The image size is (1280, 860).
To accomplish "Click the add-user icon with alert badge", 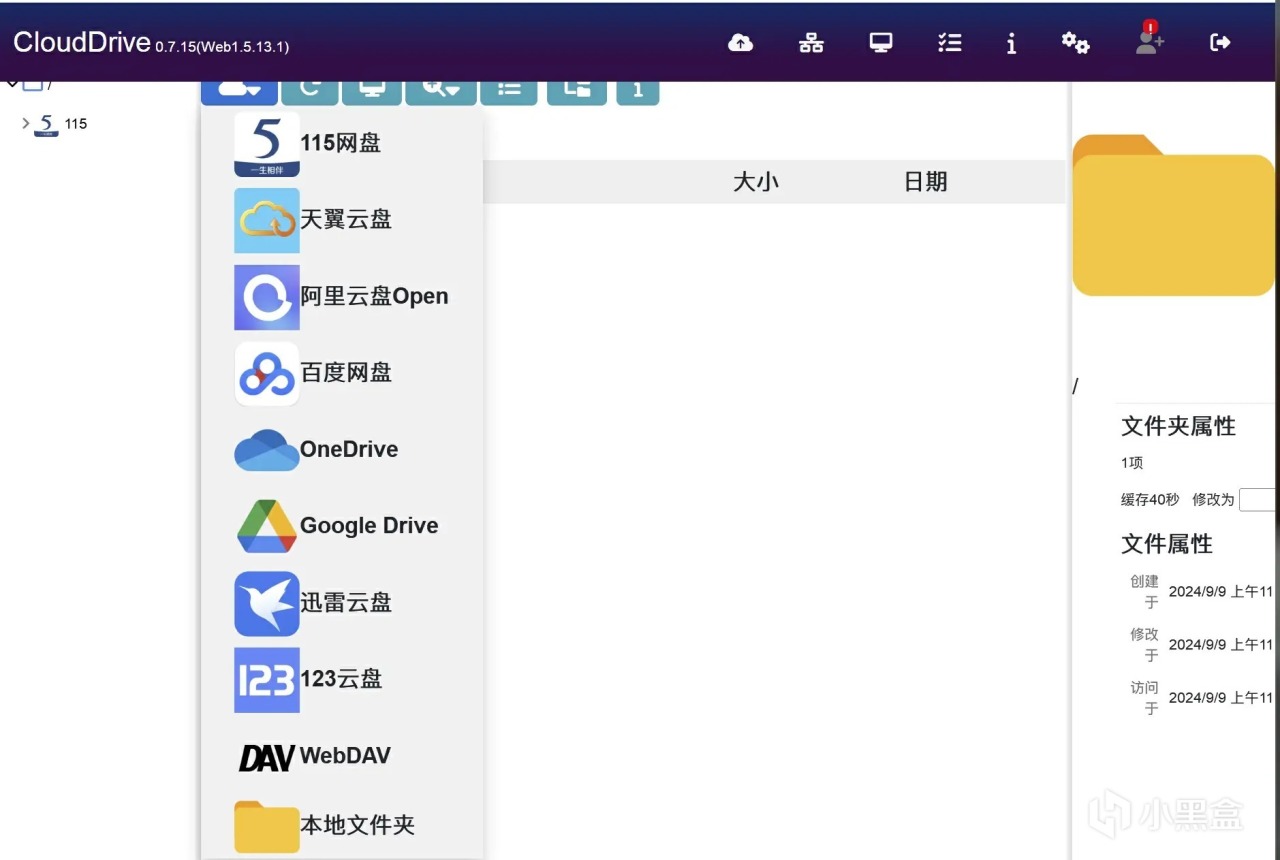I will click(x=1149, y=39).
